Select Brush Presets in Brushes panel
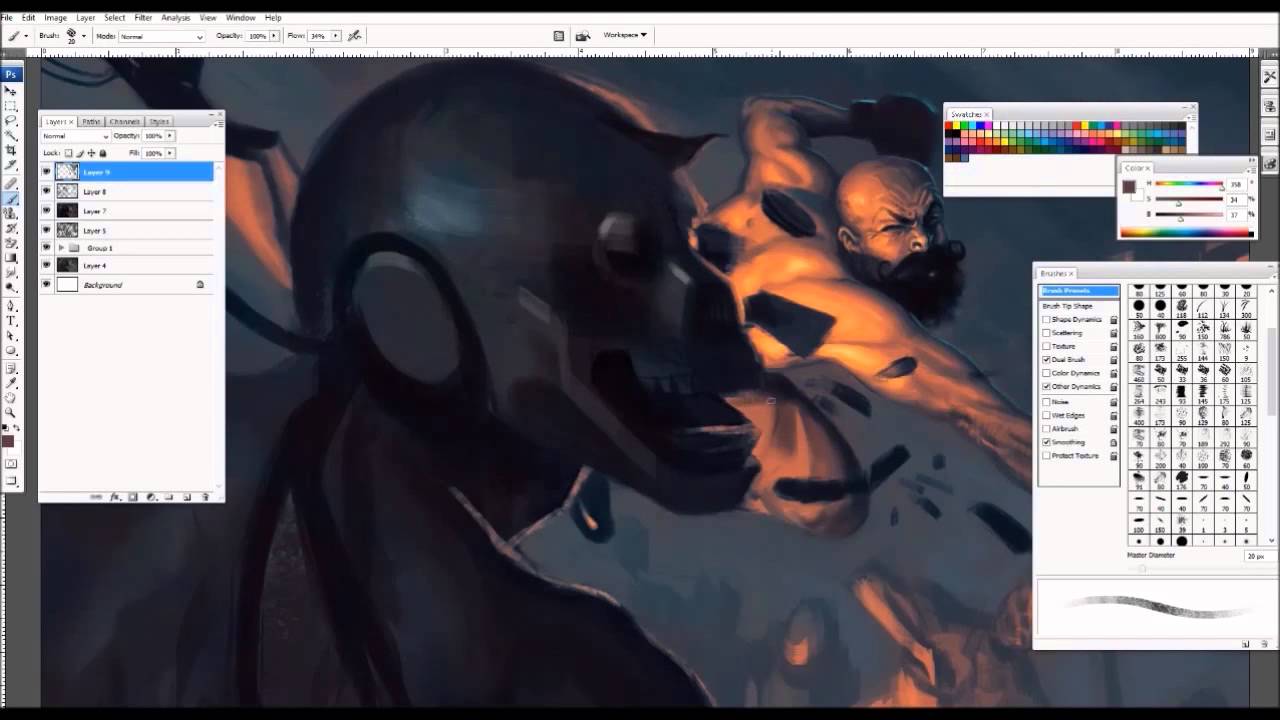This screenshot has height=720, width=1280. 1079,291
